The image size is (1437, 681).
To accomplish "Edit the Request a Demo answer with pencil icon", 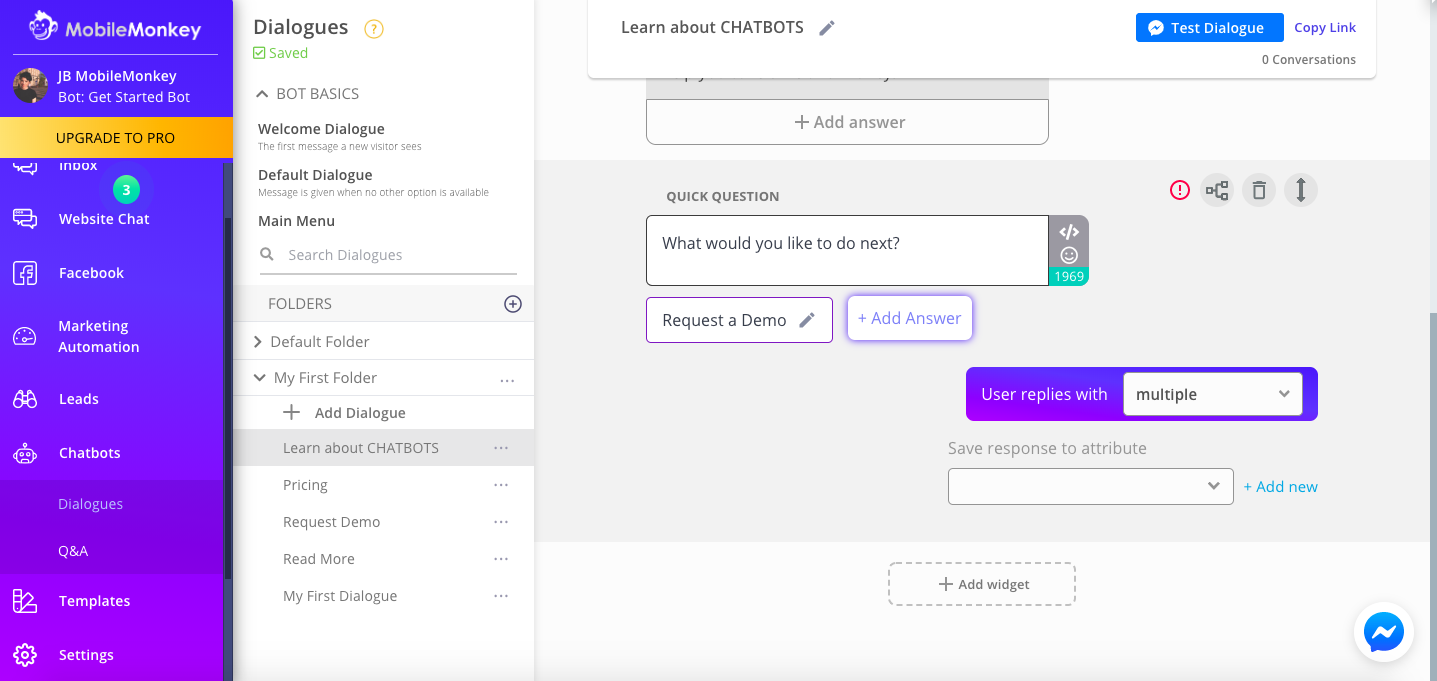I will coord(808,319).
